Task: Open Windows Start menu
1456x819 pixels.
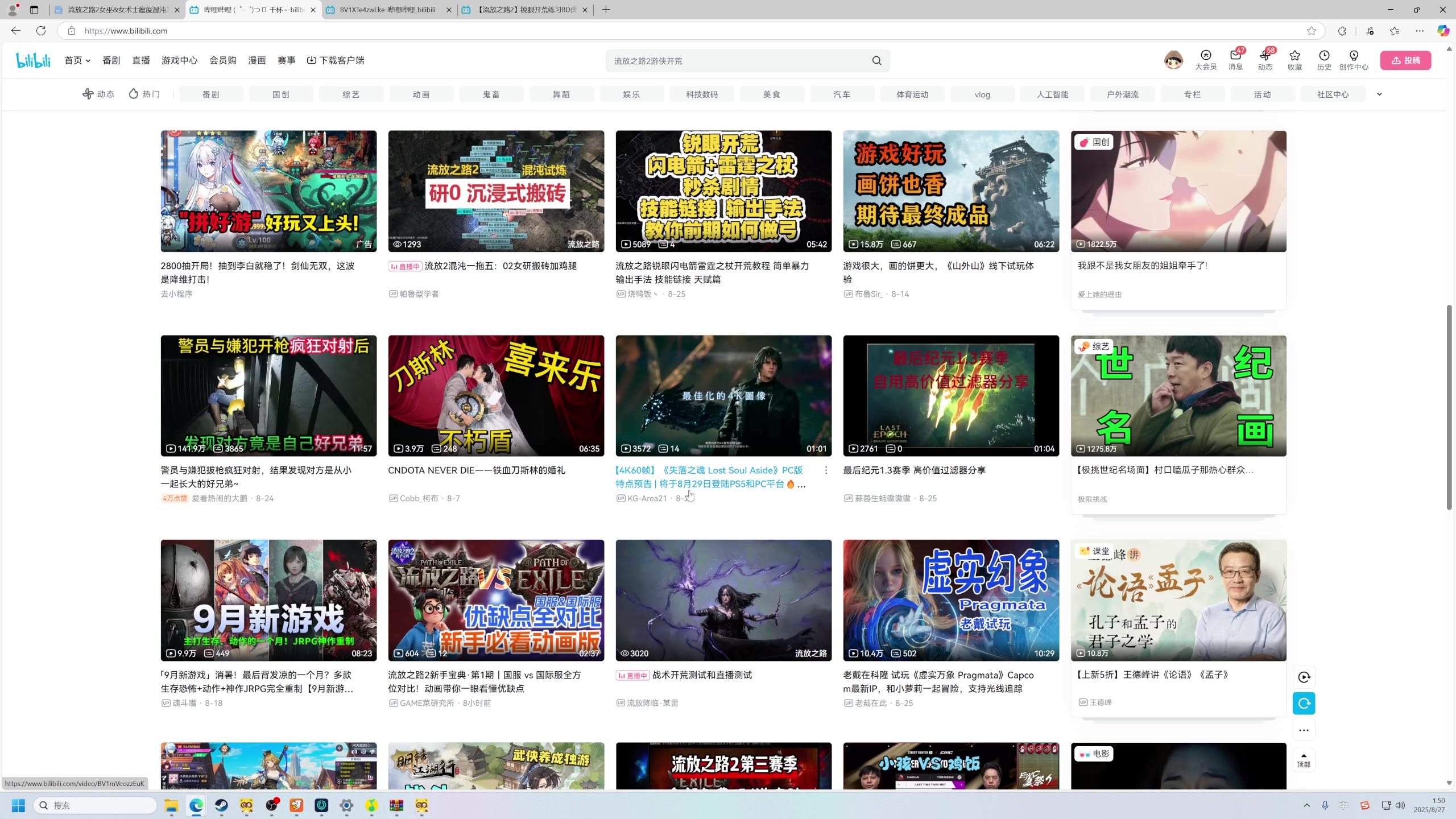Action: tap(18, 805)
